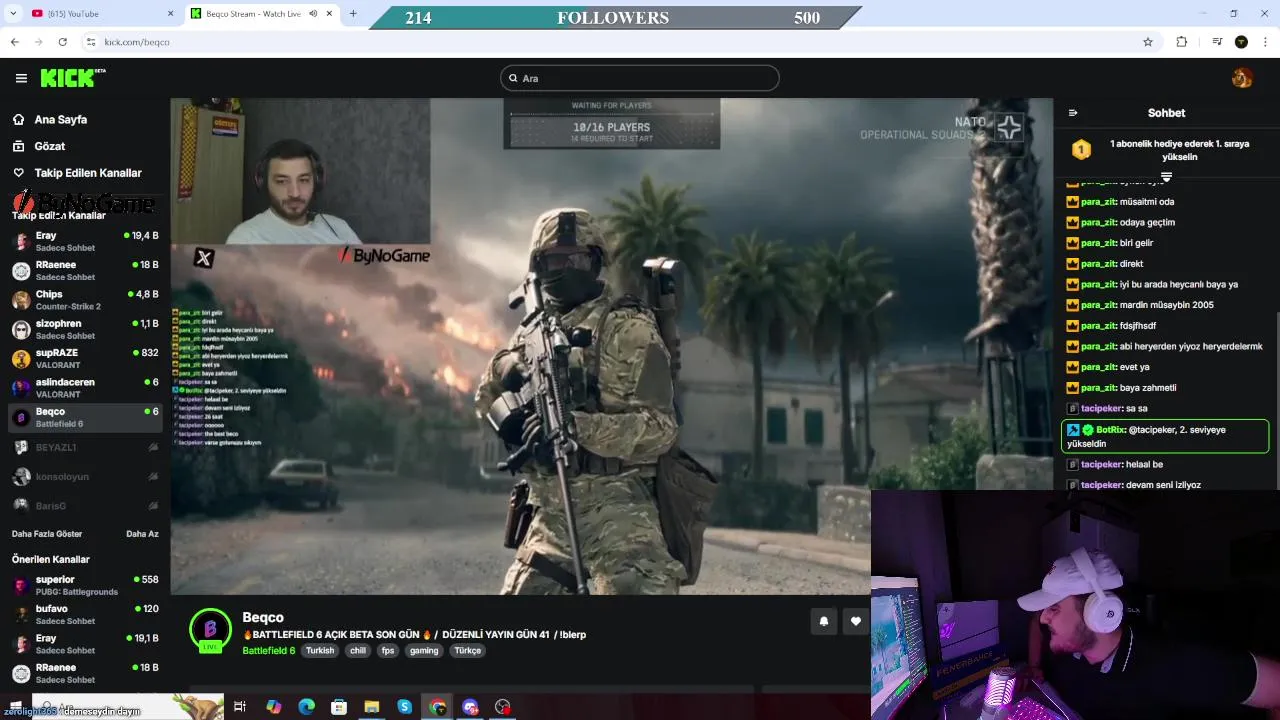Toggle stream notification bell
The image size is (1280, 720).
[x=824, y=621]
